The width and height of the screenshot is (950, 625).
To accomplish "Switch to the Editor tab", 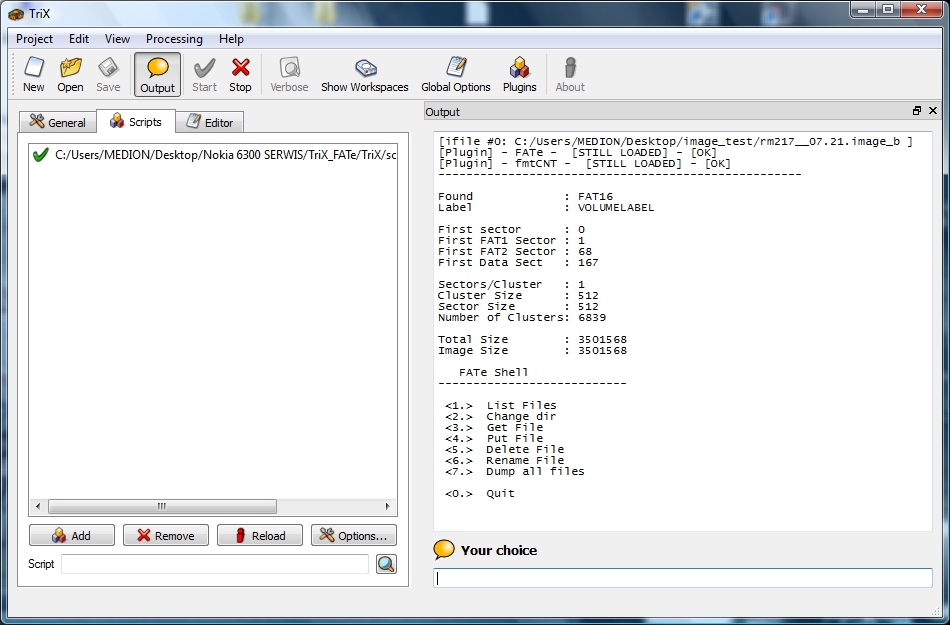I will 210,122.
